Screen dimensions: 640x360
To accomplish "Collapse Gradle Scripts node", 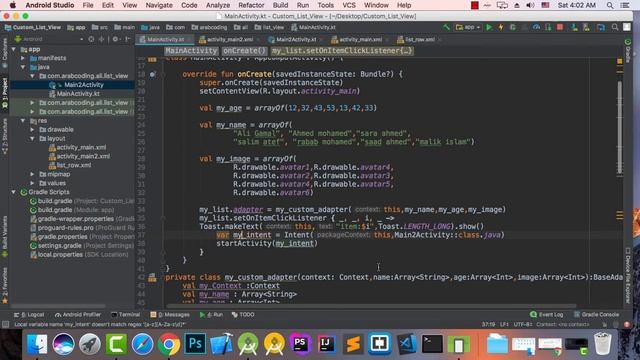I will click(x=14, y=192).
